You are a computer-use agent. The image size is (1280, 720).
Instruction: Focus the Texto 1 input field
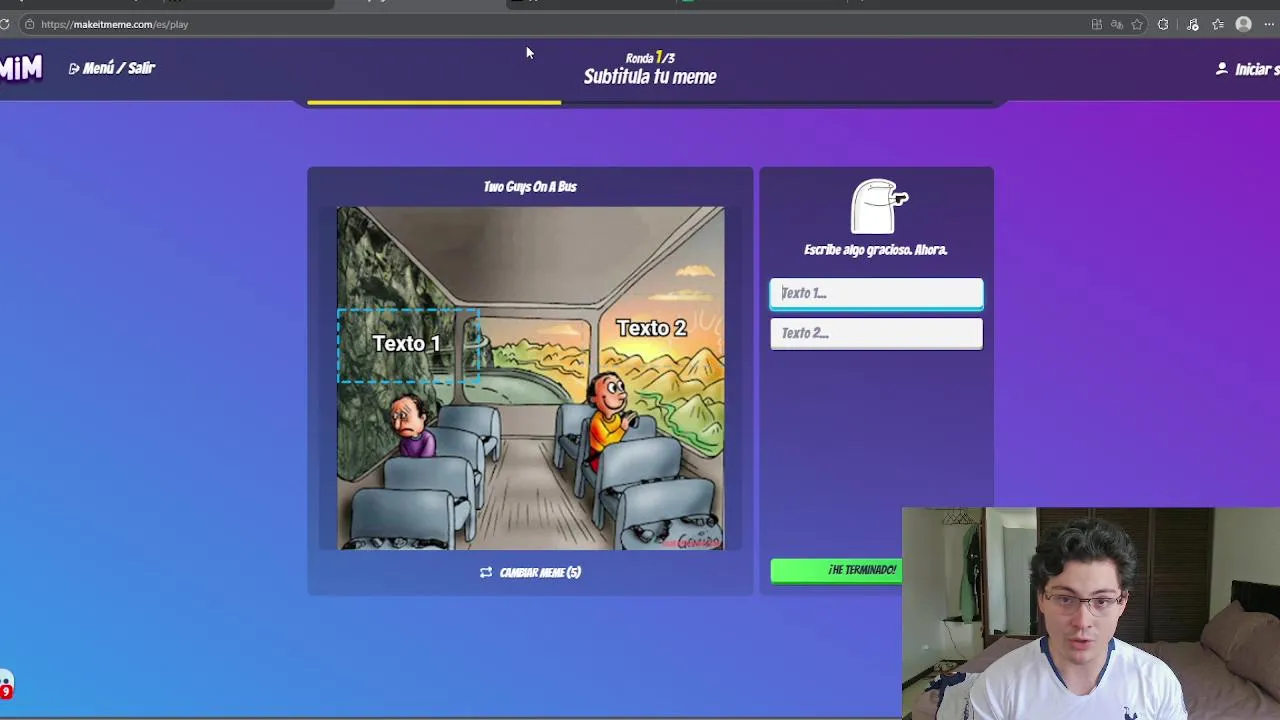pyautogui.click(x=876, y=293)
